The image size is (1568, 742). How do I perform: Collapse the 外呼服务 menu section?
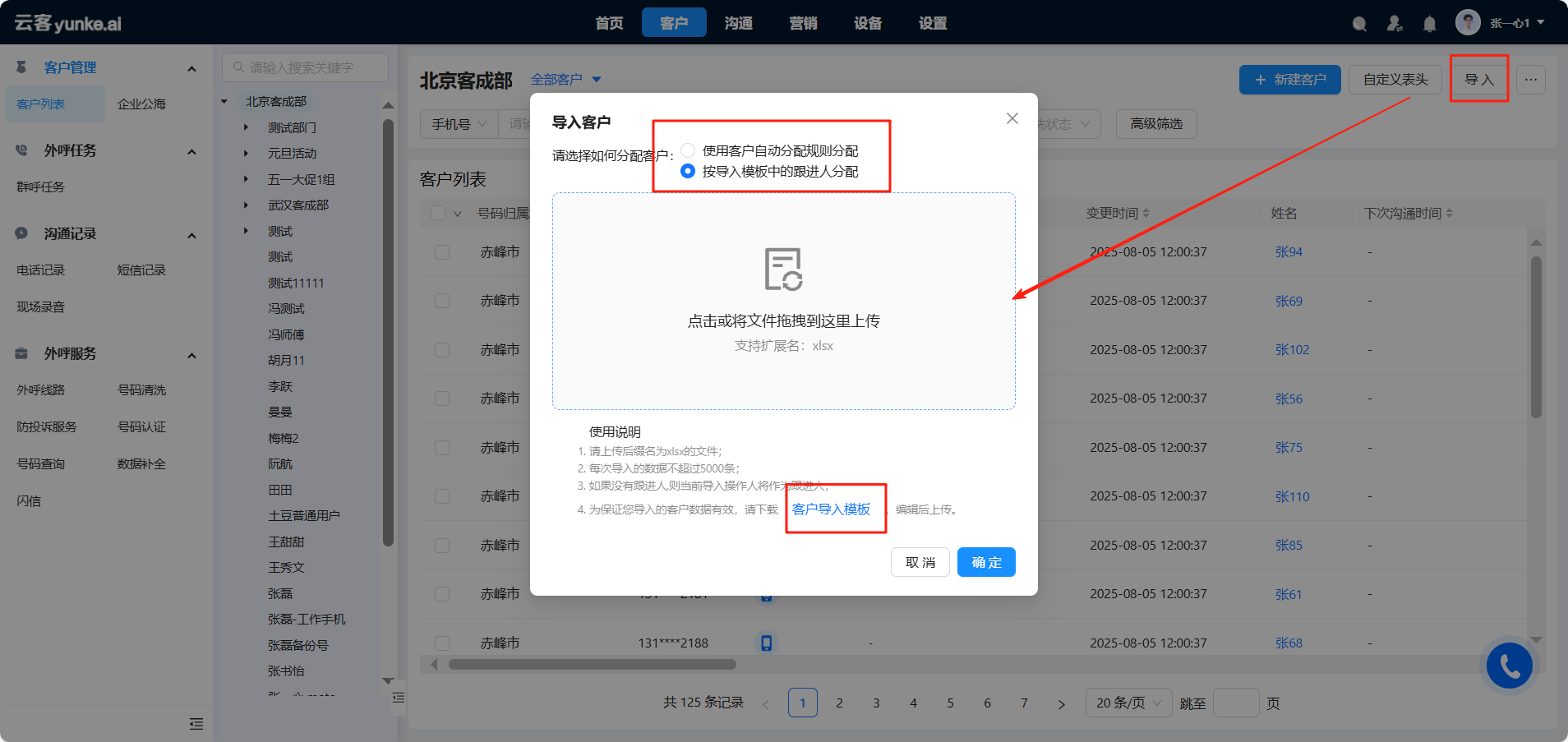point(191,355)
